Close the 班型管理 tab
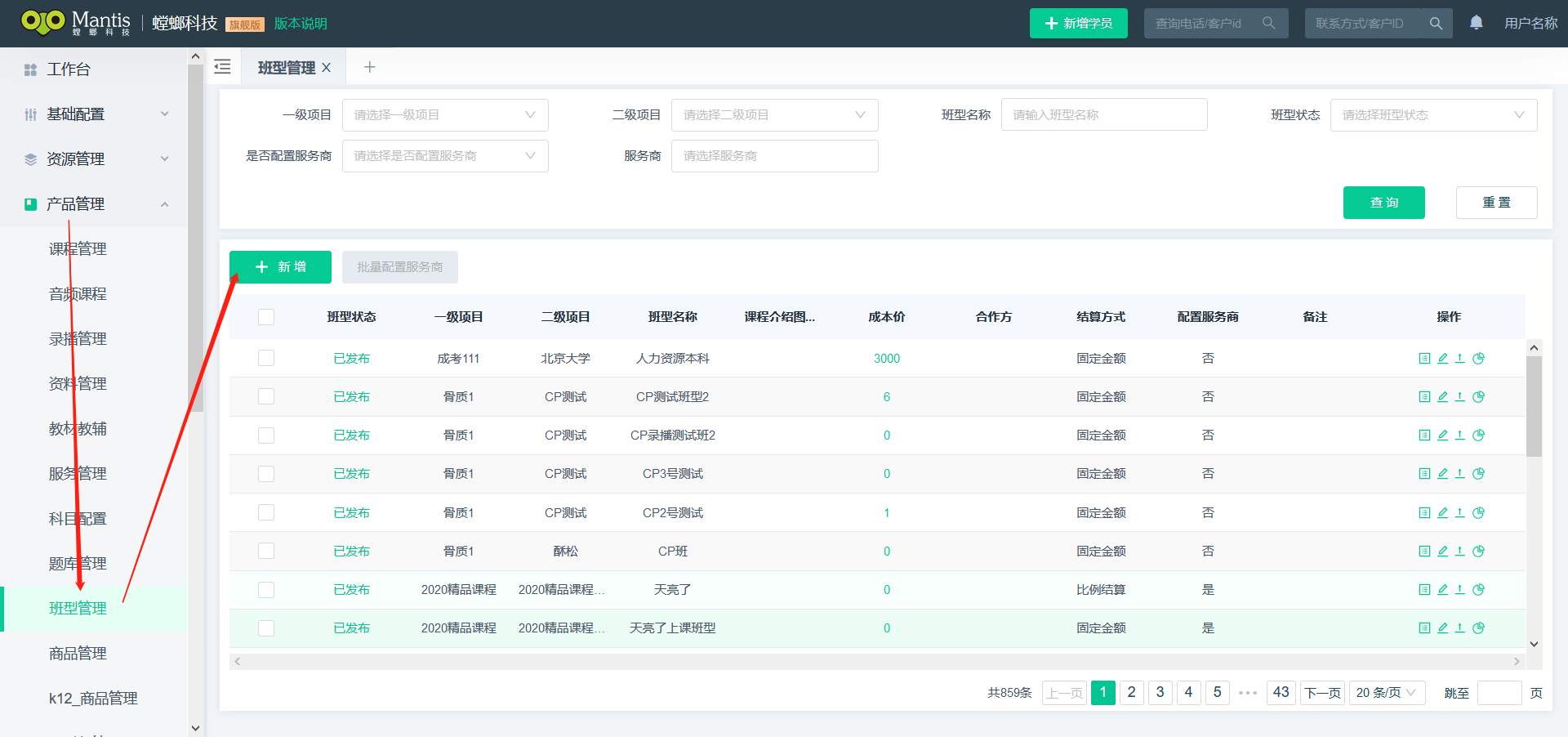This screenshot has height=737, width=1568. tap(326, 68)
